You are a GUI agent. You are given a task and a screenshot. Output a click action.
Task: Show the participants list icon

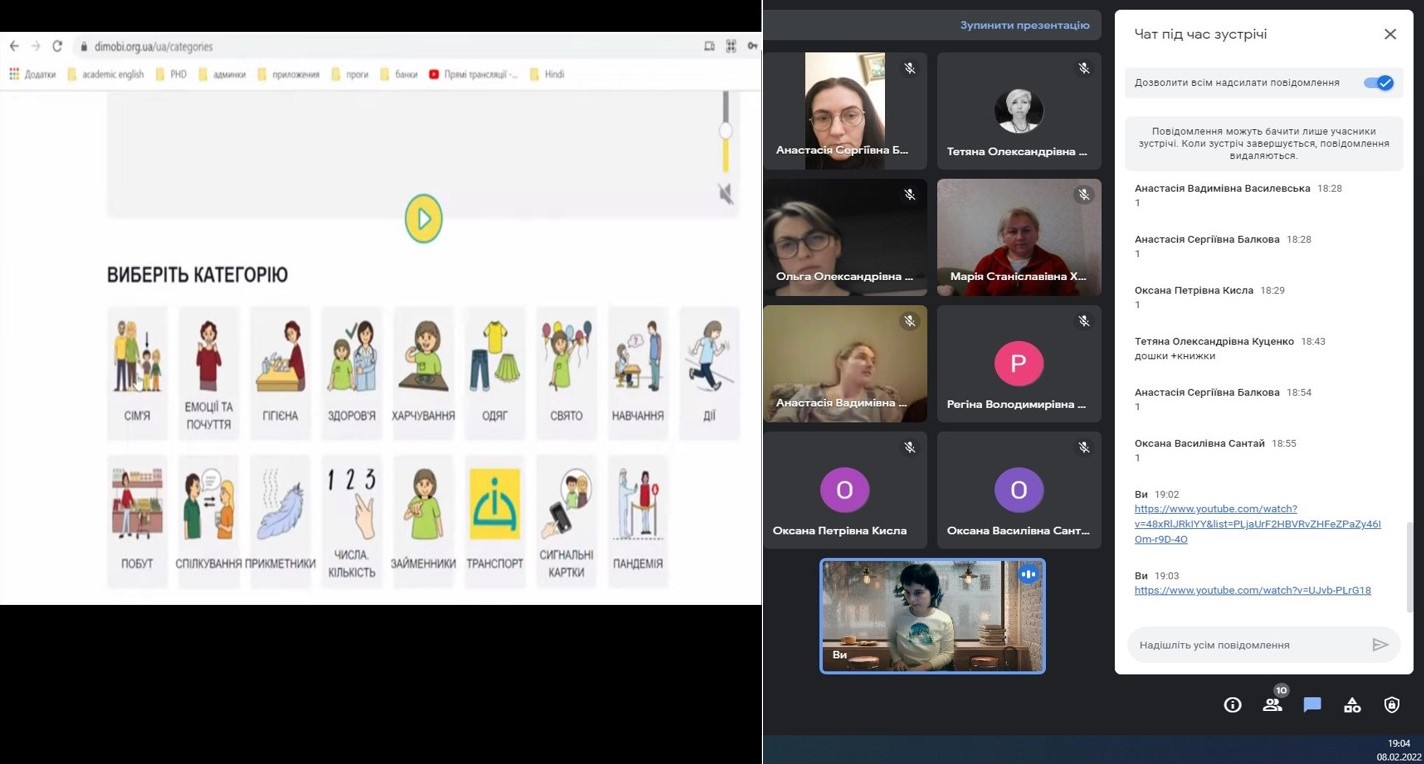(x=1272, y=705)
